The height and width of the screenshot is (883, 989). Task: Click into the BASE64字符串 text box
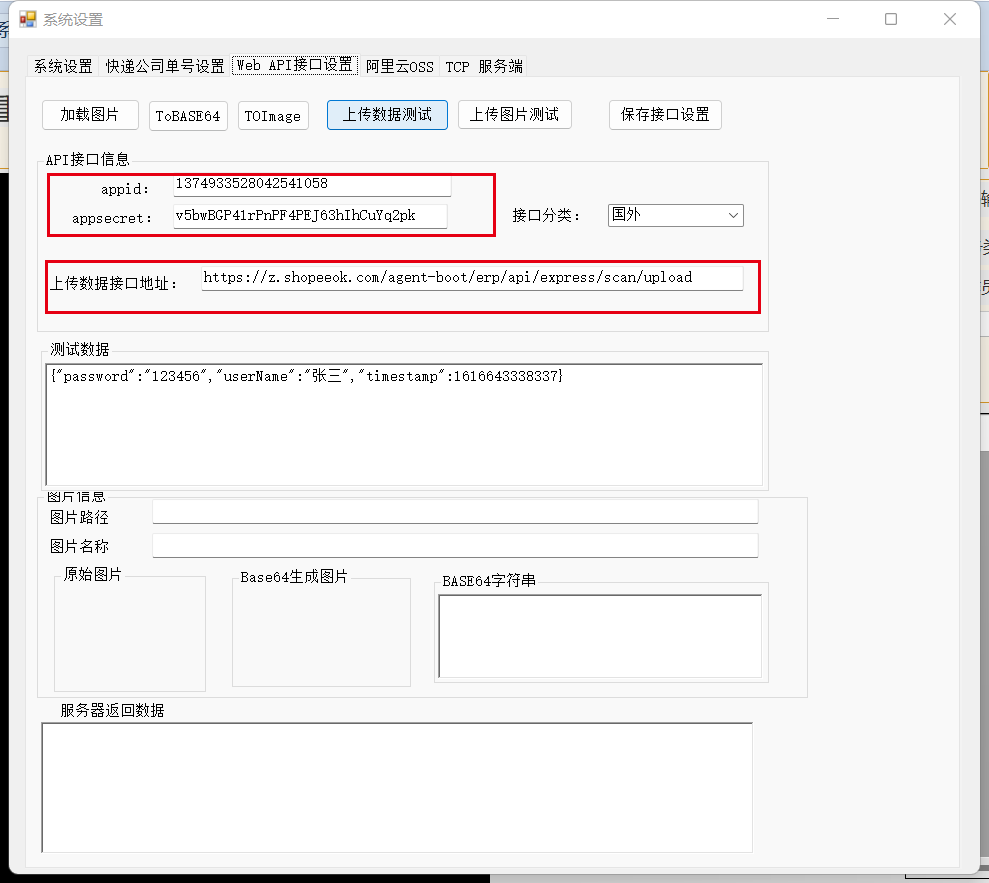coord(600,636)
